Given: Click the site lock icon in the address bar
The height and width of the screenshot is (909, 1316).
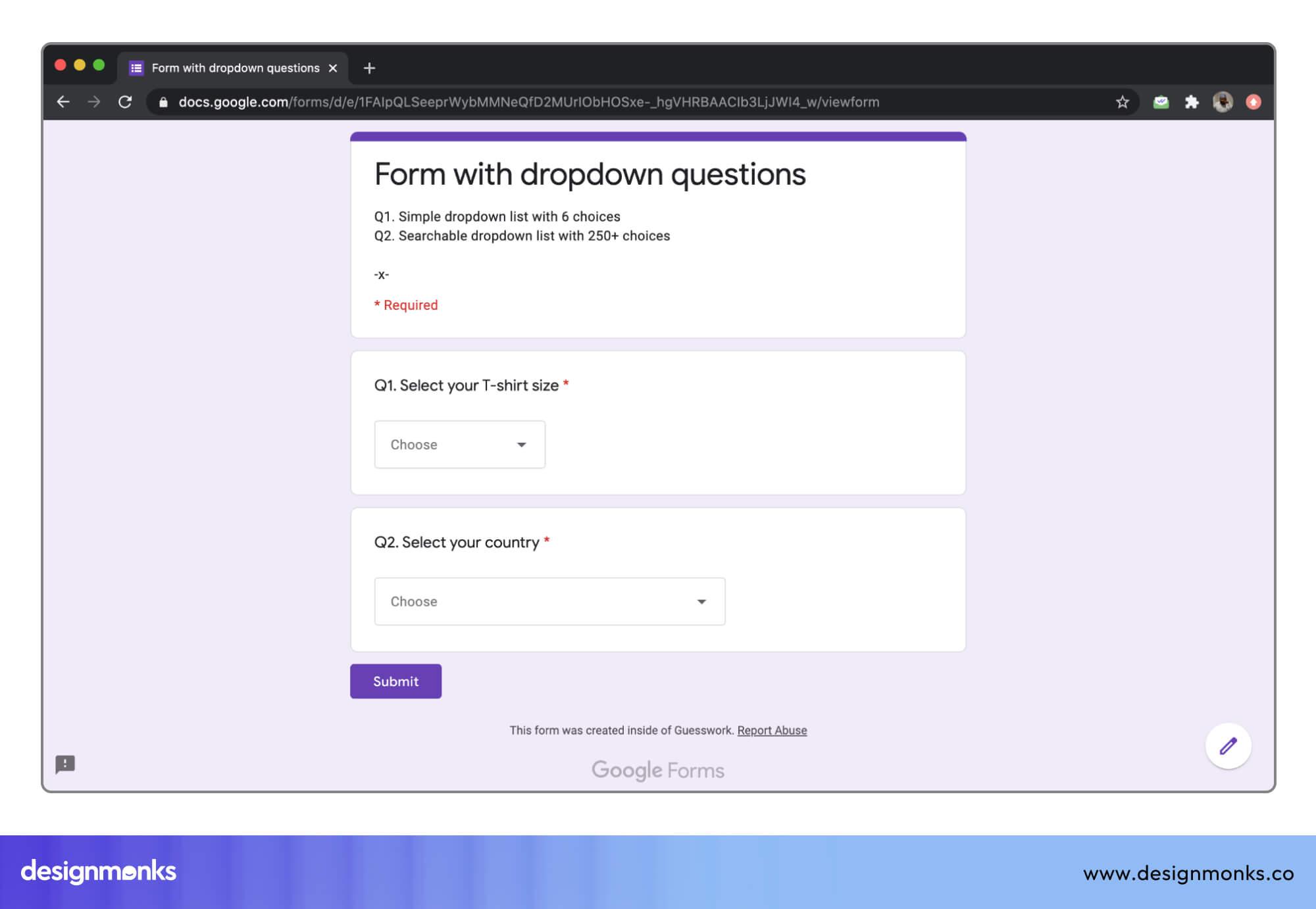Looking at the screenshot, I should coord(163,102).
